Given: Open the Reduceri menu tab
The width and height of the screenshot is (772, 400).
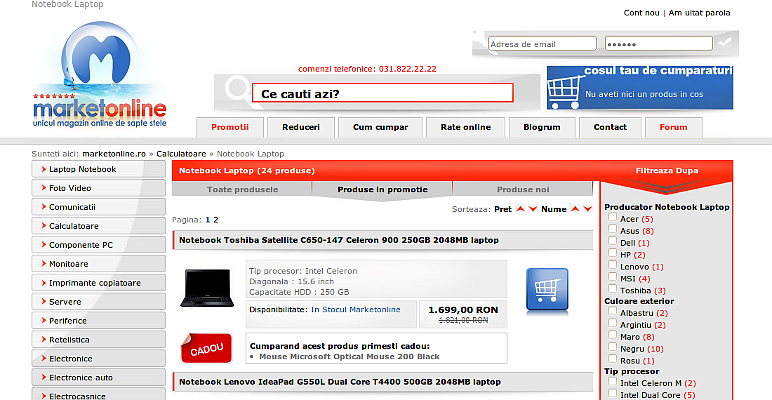Looking at the screenshot, I should (x=301, y=127).
